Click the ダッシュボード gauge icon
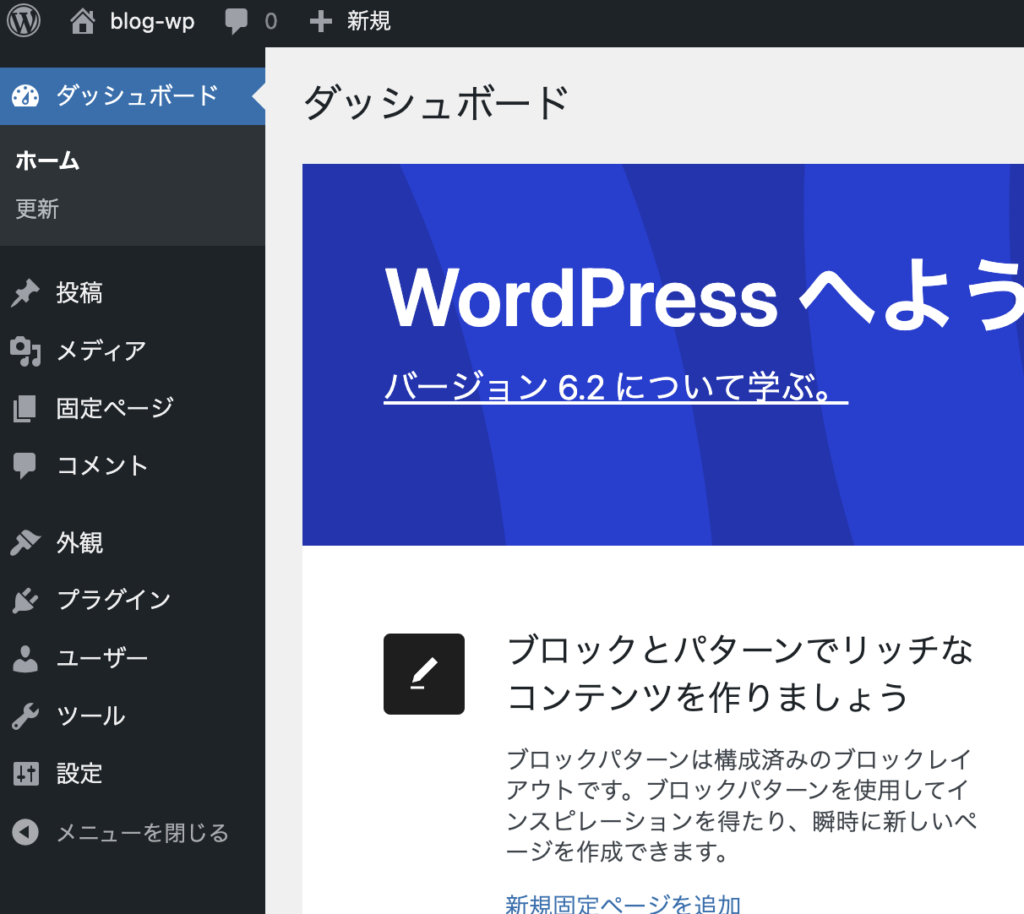 pos(25,96)
